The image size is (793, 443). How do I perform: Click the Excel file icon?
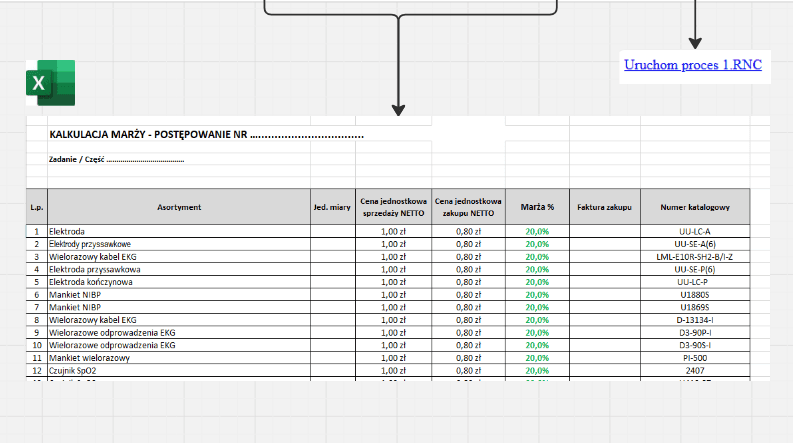click(x=51, y=83)
